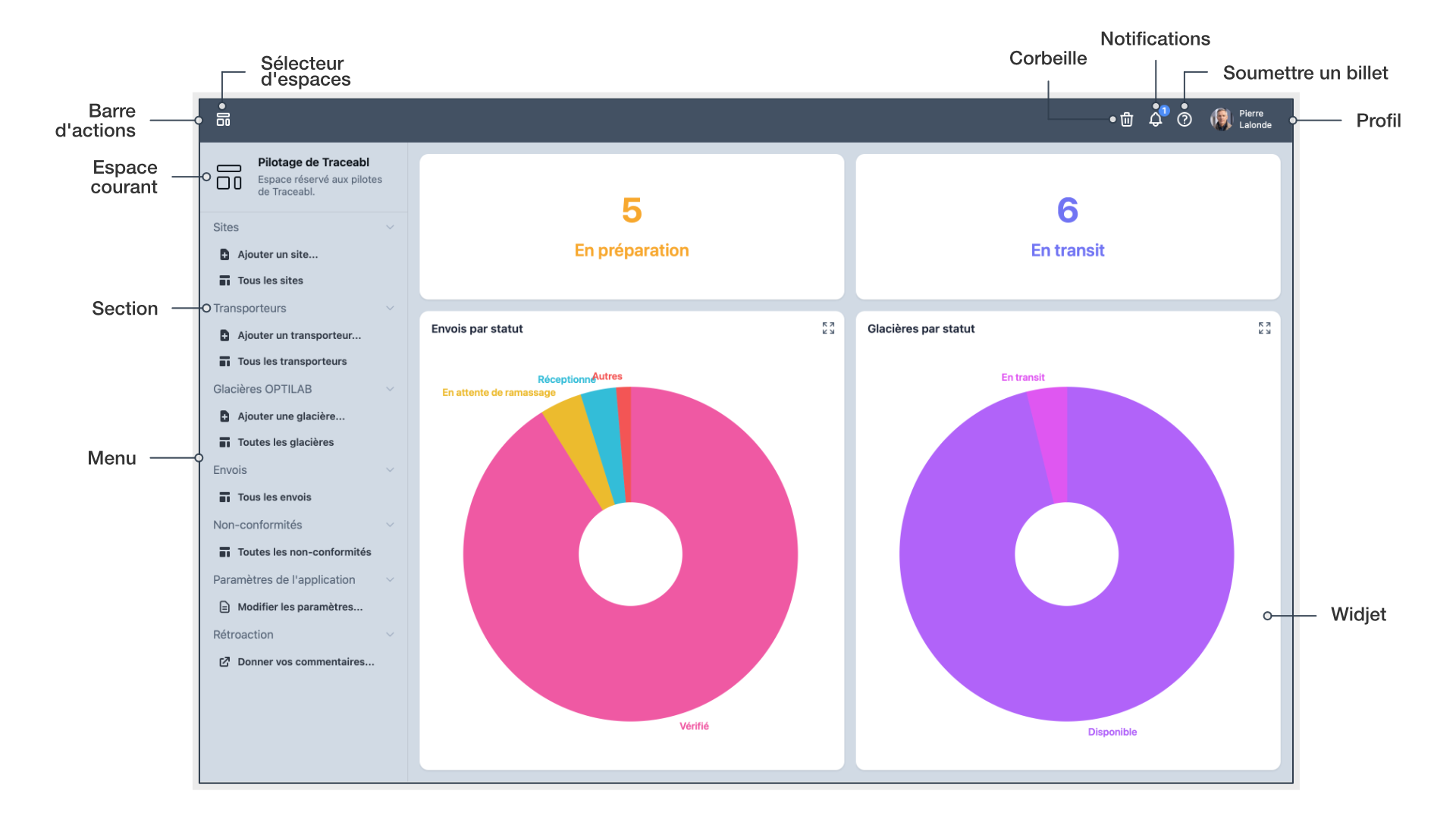Open Tous les envois list
Image resolution: width=1456 pixels, height=819 pixels.
coord(274,497)
